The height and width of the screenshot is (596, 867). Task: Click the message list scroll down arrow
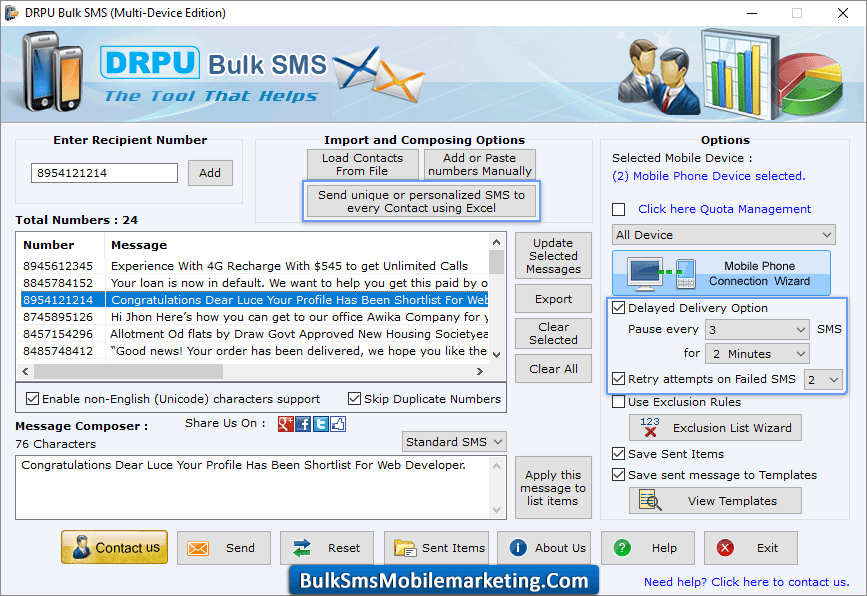click(x=497, y=354)
